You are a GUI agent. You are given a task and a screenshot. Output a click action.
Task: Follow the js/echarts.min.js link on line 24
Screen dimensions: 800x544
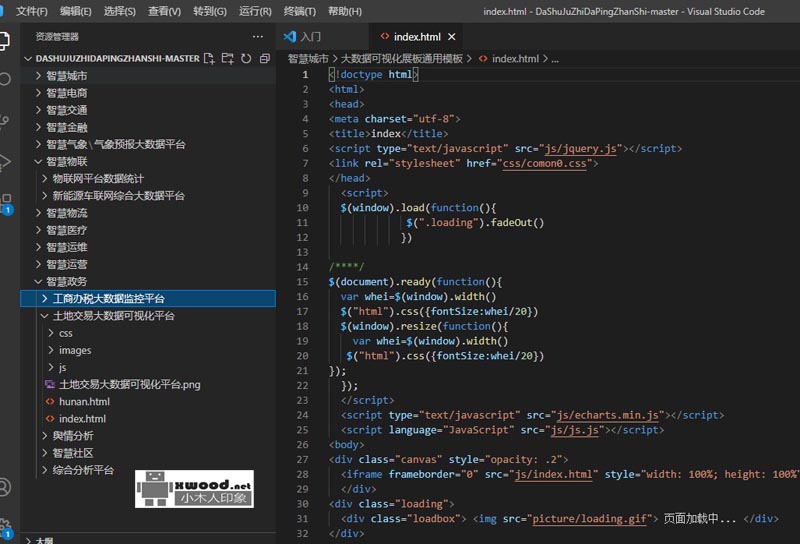click(x=610, y=415)
